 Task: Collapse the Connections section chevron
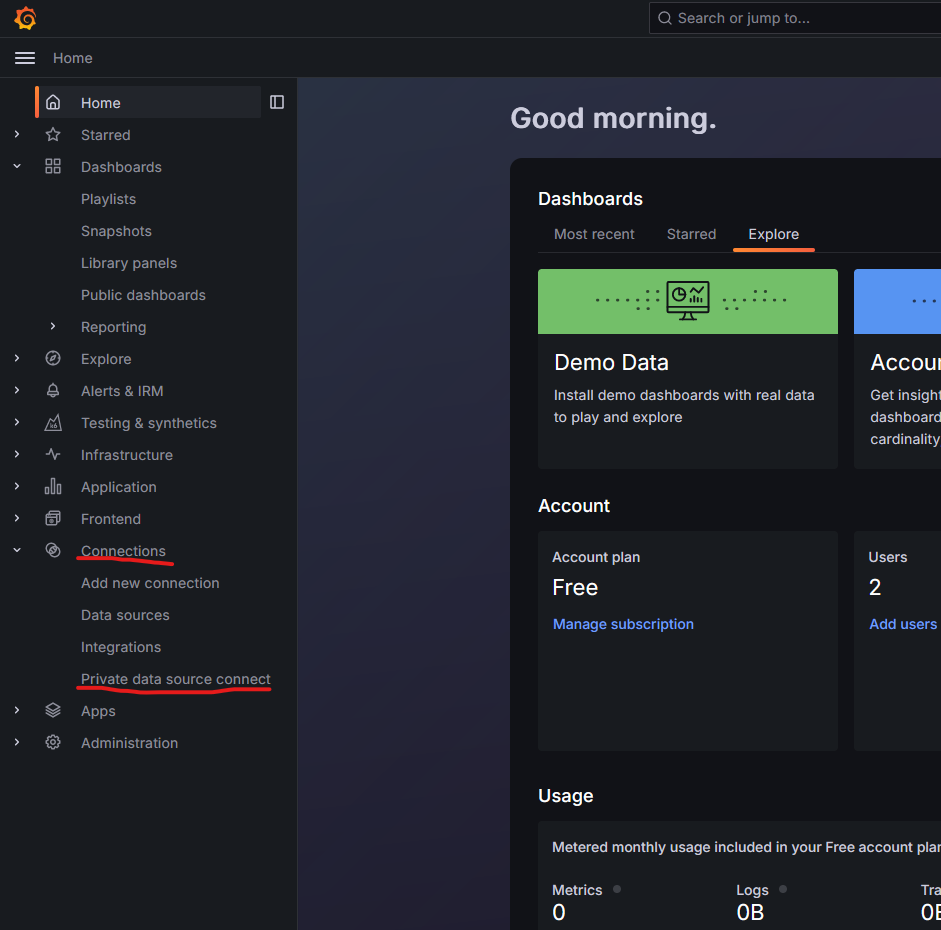click(x=17, y=550)
